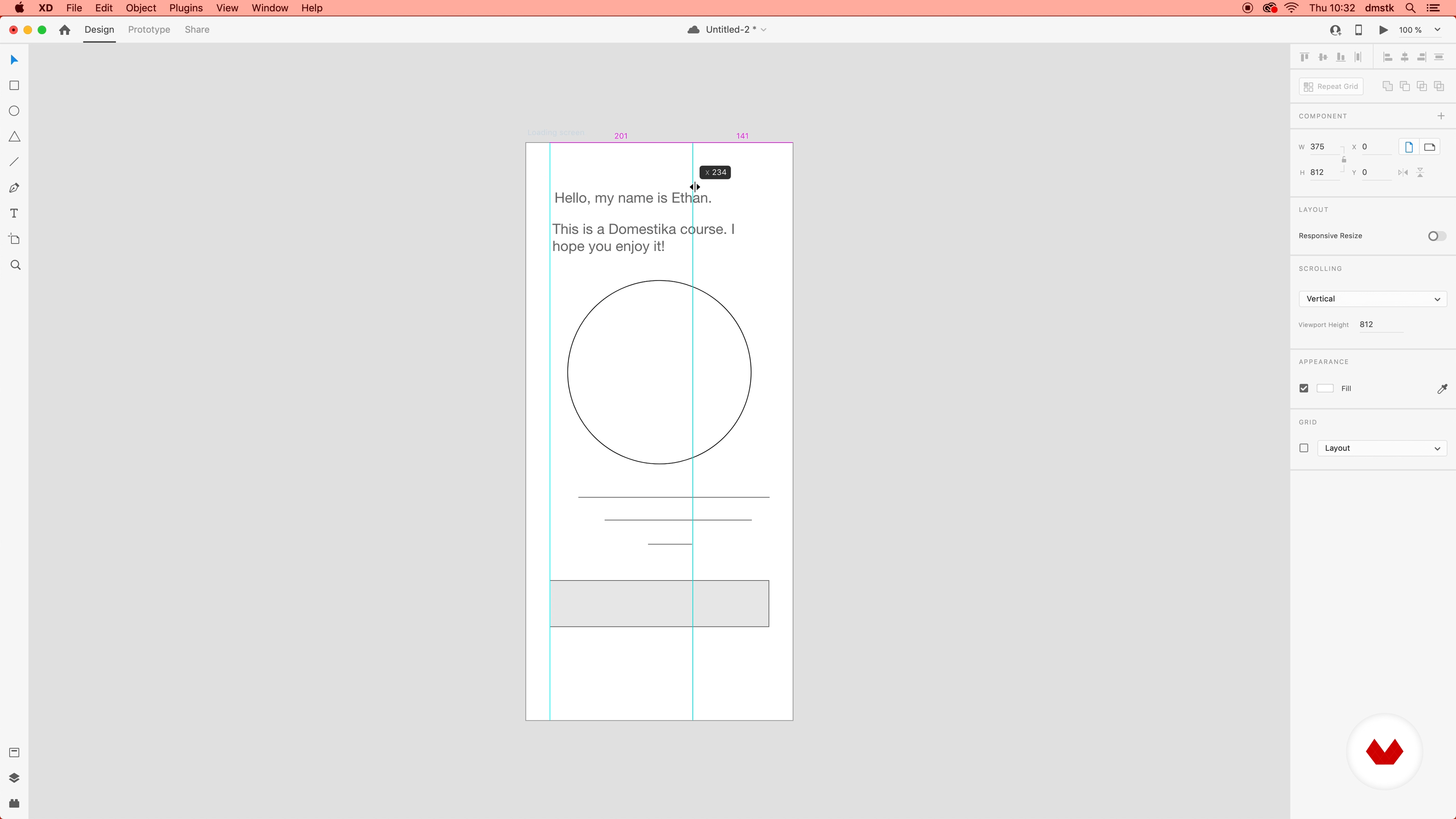
Task: Open the File menu
Action: [x=74, y=8]
